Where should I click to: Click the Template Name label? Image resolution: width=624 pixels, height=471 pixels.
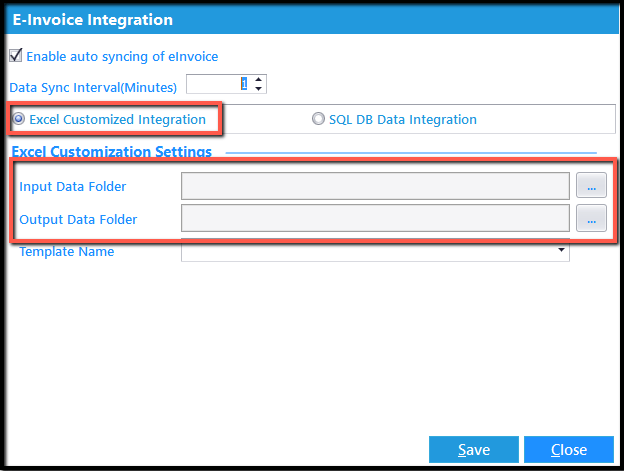coord(67,251)
